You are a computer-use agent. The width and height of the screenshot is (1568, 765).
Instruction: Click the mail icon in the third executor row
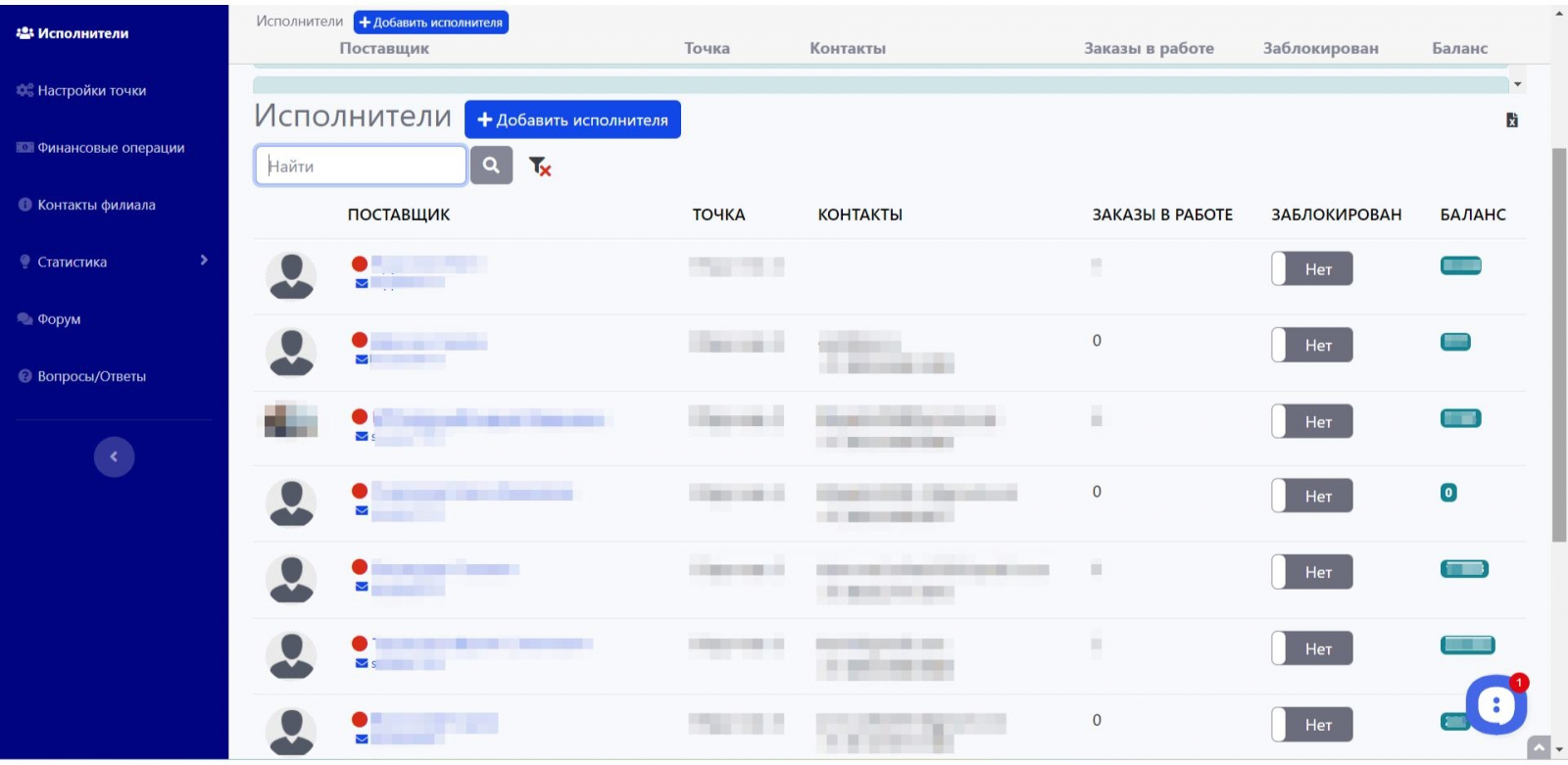coord(362,436)
